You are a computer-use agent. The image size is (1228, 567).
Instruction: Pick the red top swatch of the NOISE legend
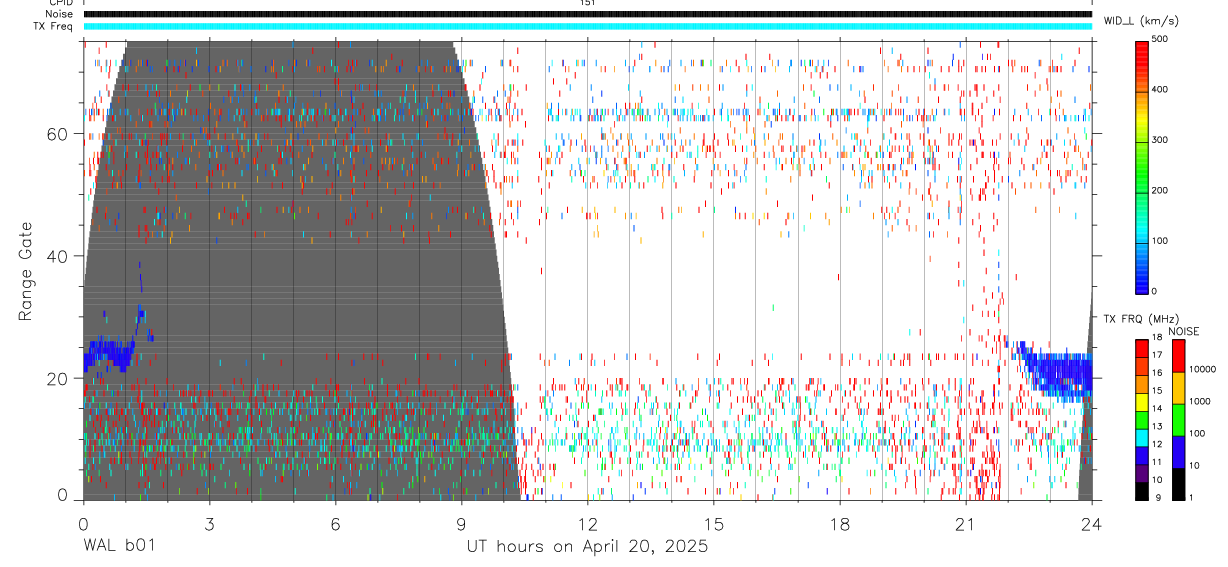[1178, 356]
